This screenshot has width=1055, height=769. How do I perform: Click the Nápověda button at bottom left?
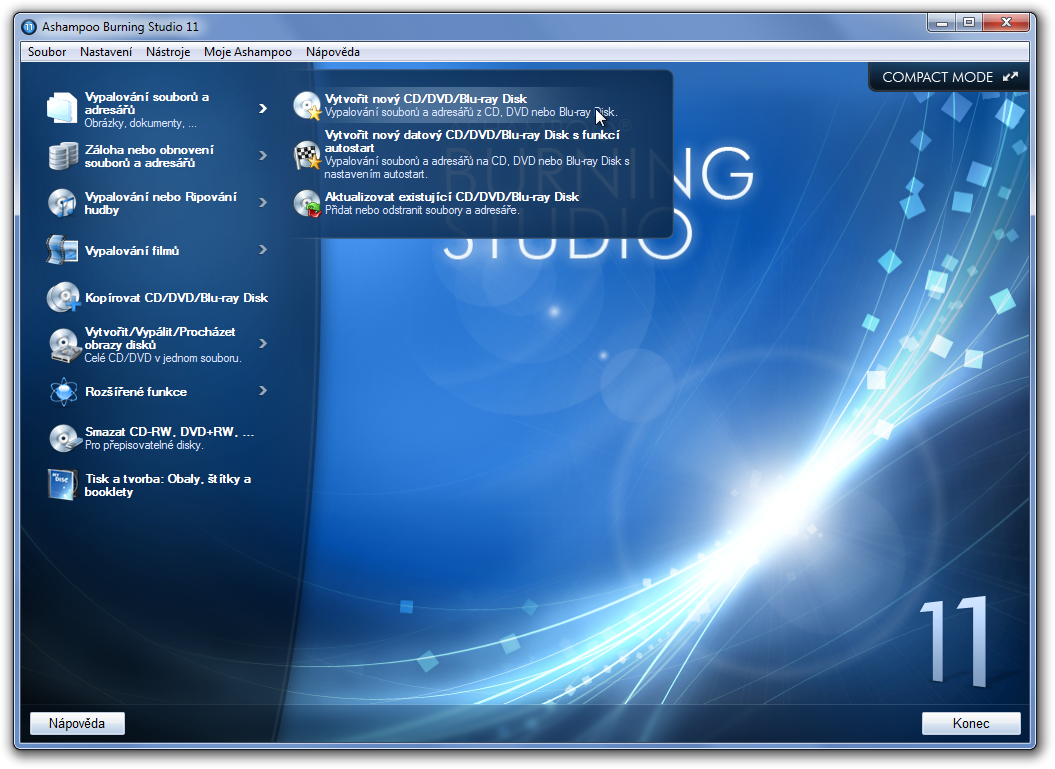pyautogui.click(x=77, y=723)
